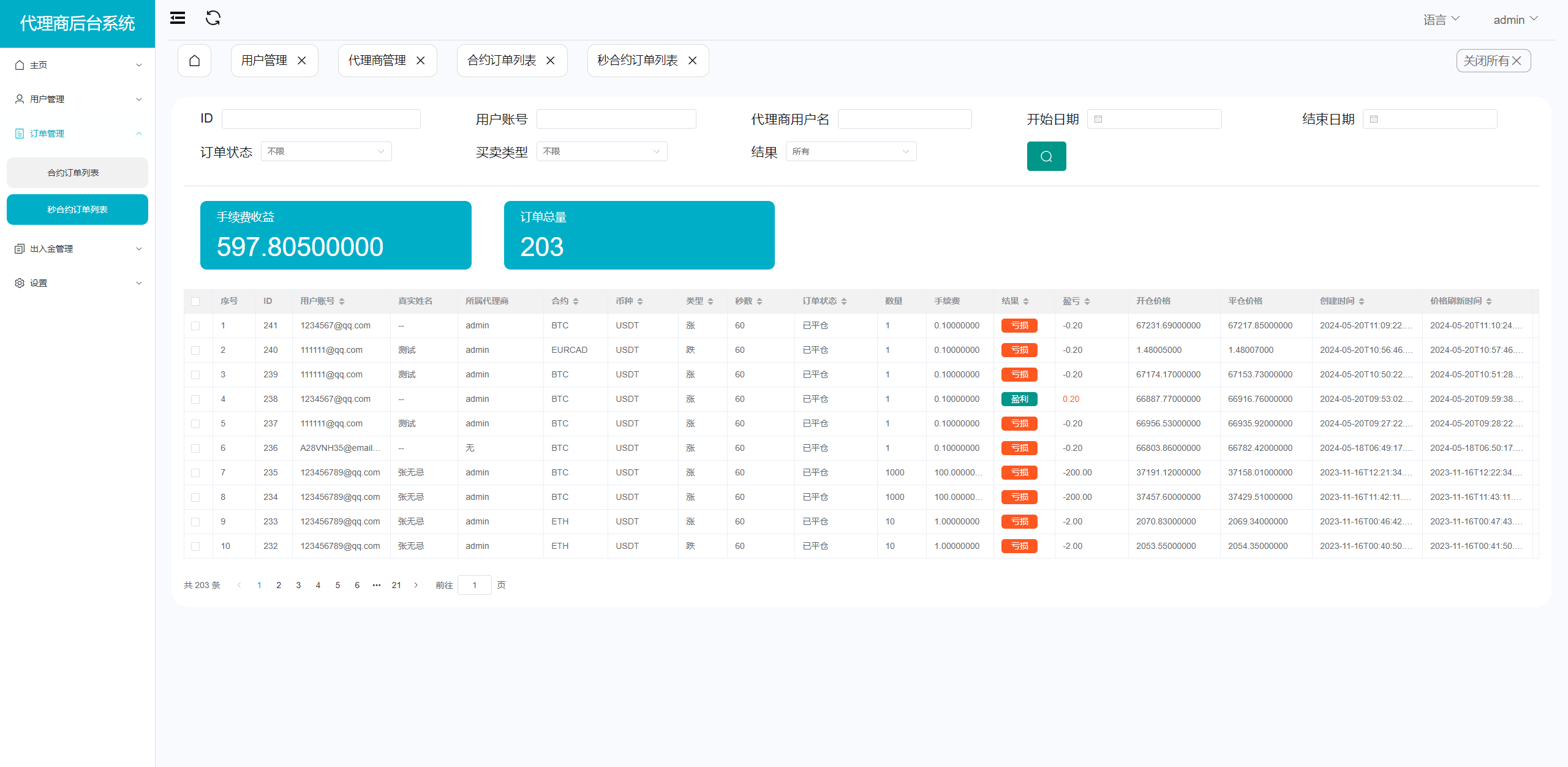
Task: Click the 关闭所有 button
Action: tap(1493, 61)
